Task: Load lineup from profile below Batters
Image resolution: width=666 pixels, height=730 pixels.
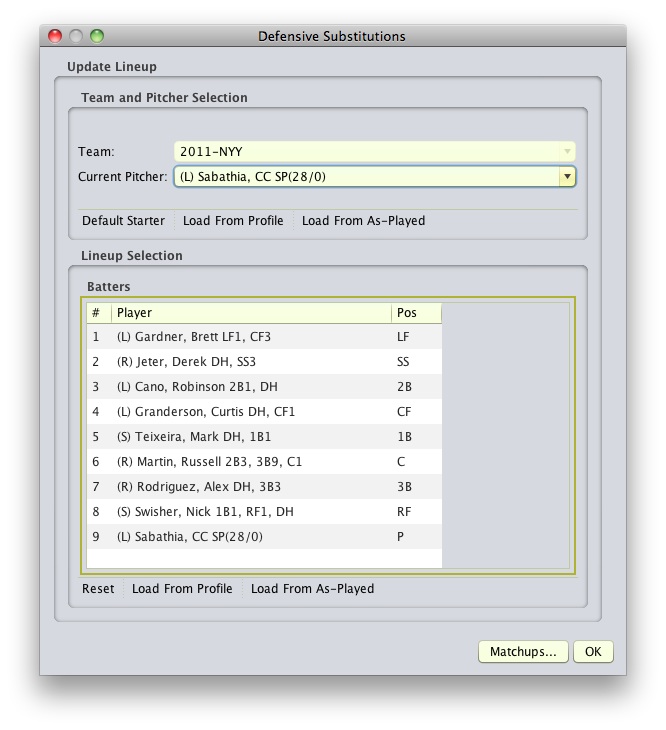Action: (x=182, y=589)
